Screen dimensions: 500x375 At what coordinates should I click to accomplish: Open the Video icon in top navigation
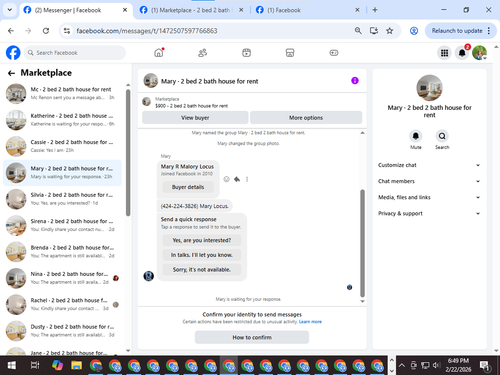click(x=246, y=53)
